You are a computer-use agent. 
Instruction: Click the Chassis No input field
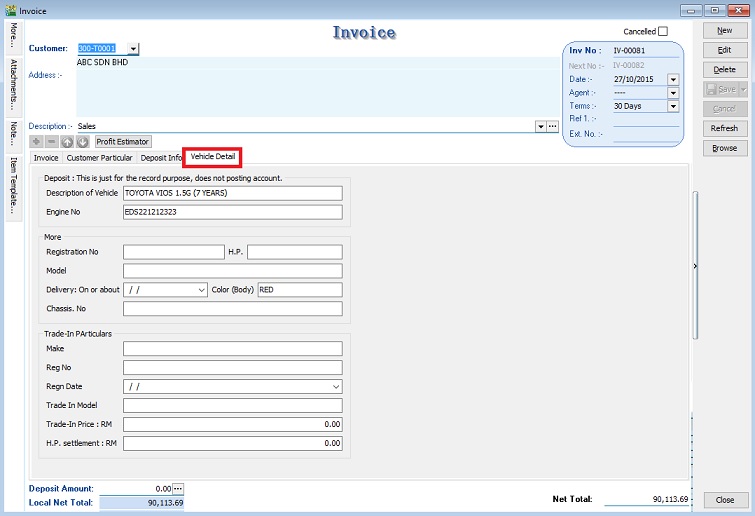point(232,309)
